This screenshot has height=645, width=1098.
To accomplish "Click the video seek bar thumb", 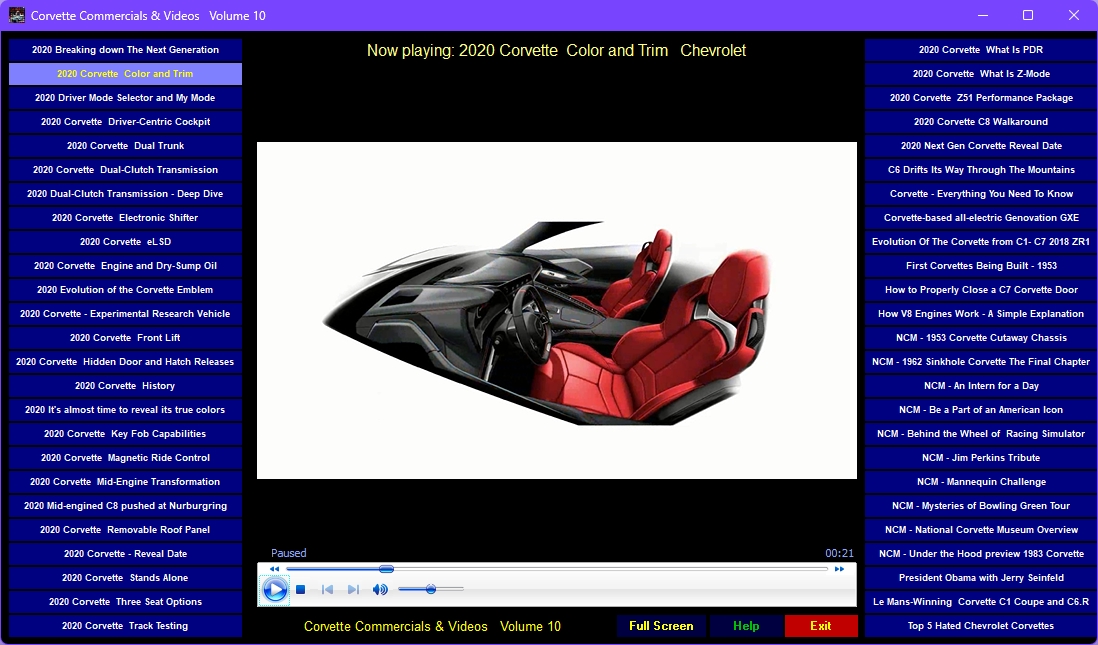I will tap(386, 569).
